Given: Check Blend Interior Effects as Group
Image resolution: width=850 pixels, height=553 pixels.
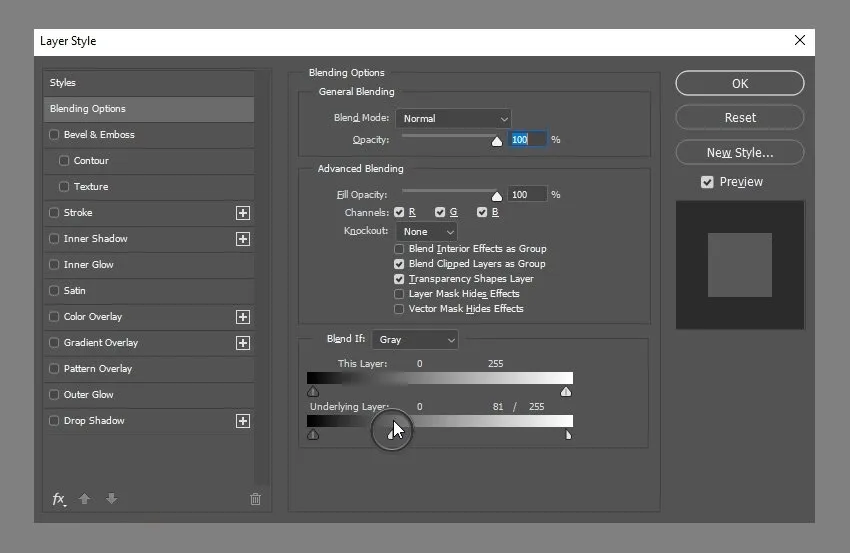Looking at the screenshot, I should click(400, 249).
